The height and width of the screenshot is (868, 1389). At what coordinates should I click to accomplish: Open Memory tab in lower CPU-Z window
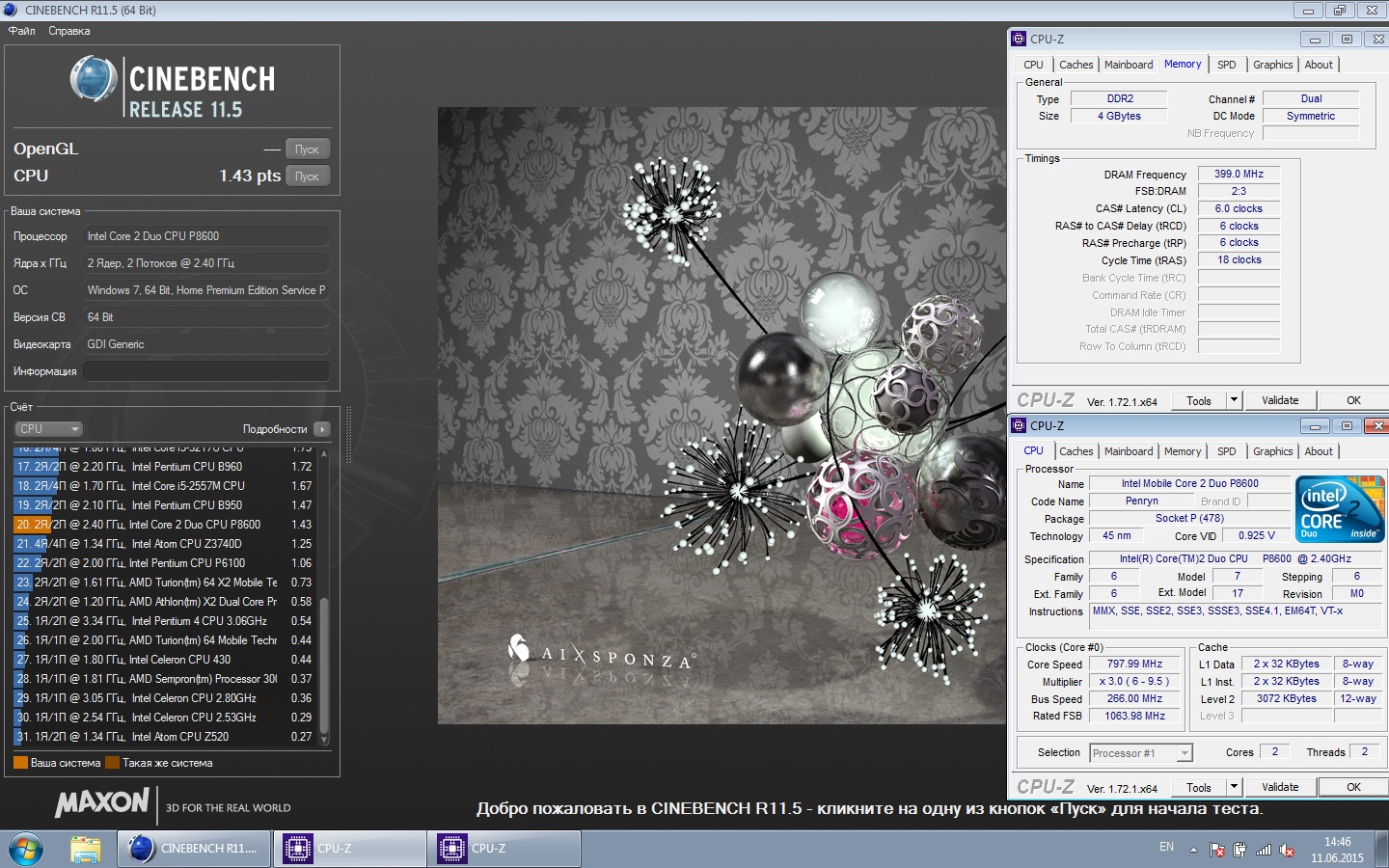coord(1183,451)
